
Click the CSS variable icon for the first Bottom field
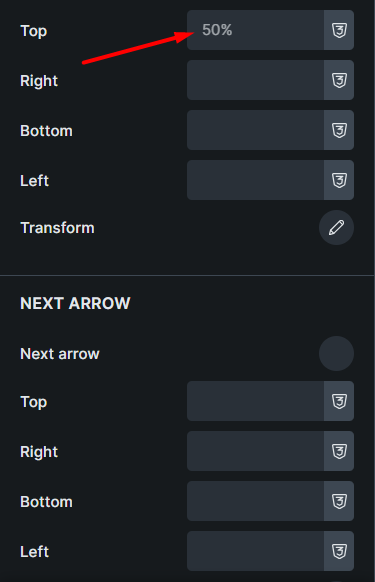(x=339, y=130)
